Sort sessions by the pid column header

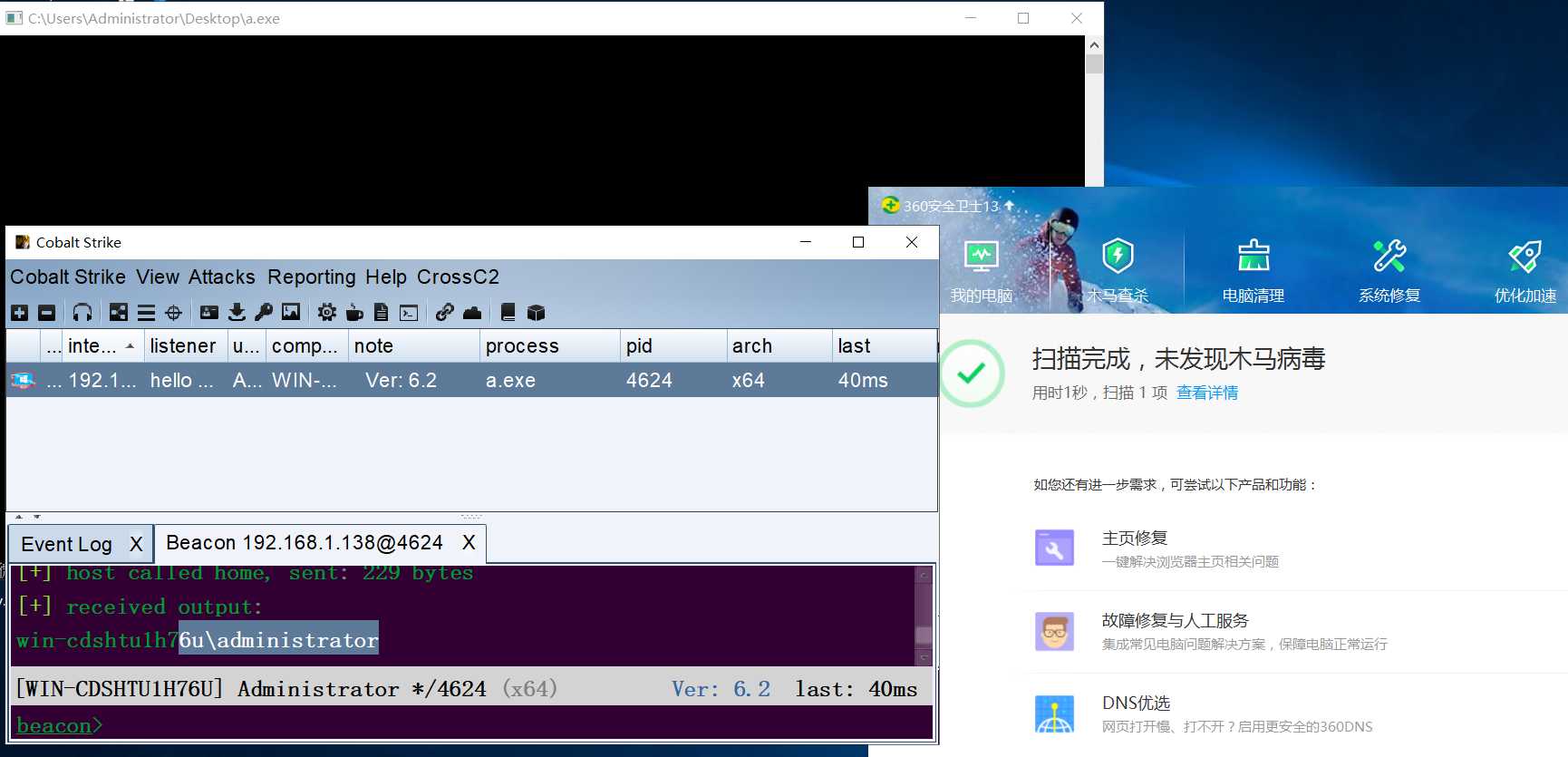[x=673, y=346]
